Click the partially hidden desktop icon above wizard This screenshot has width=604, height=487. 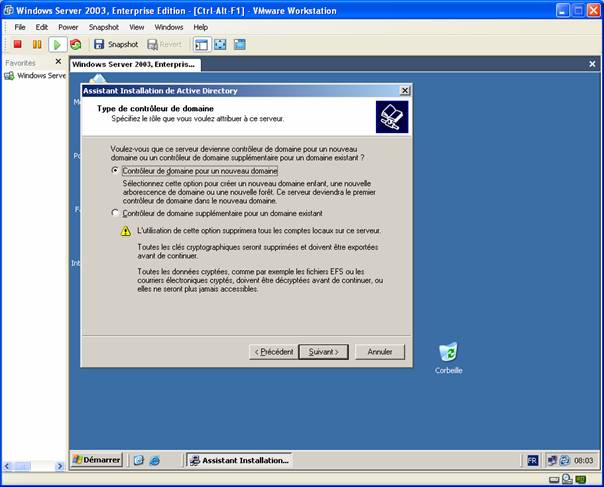coord(98,79)
